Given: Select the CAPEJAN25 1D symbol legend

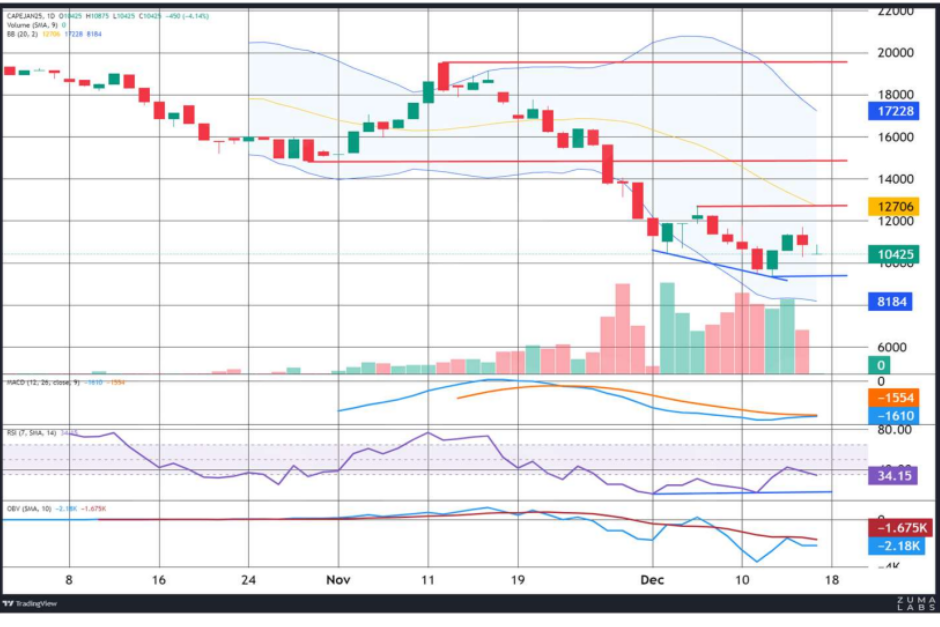Looking at the screenshot, I should click(108, 16).
